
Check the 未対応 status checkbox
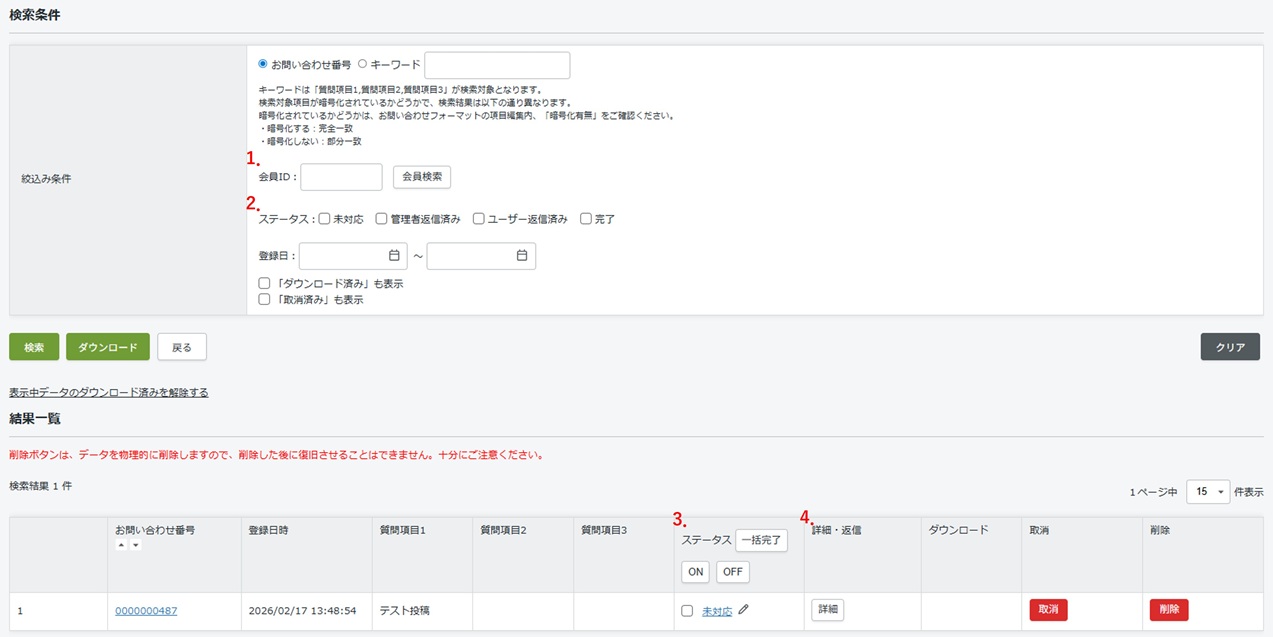tap(325, 219)
